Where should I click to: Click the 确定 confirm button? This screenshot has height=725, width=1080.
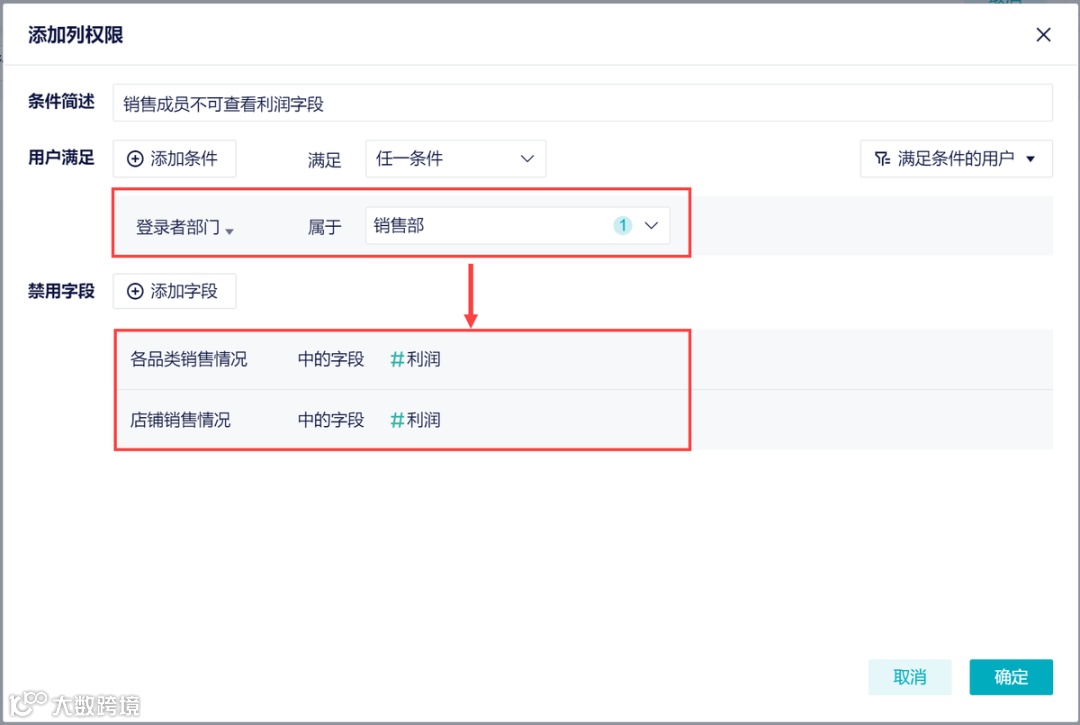pyautogui.click(x=1011, y=677)
